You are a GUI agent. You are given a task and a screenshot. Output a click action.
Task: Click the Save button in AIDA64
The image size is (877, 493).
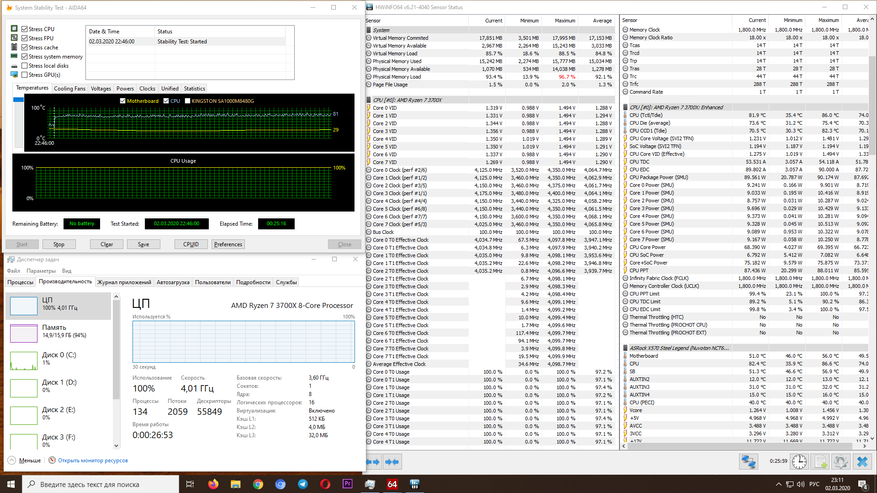pos(143,244)
